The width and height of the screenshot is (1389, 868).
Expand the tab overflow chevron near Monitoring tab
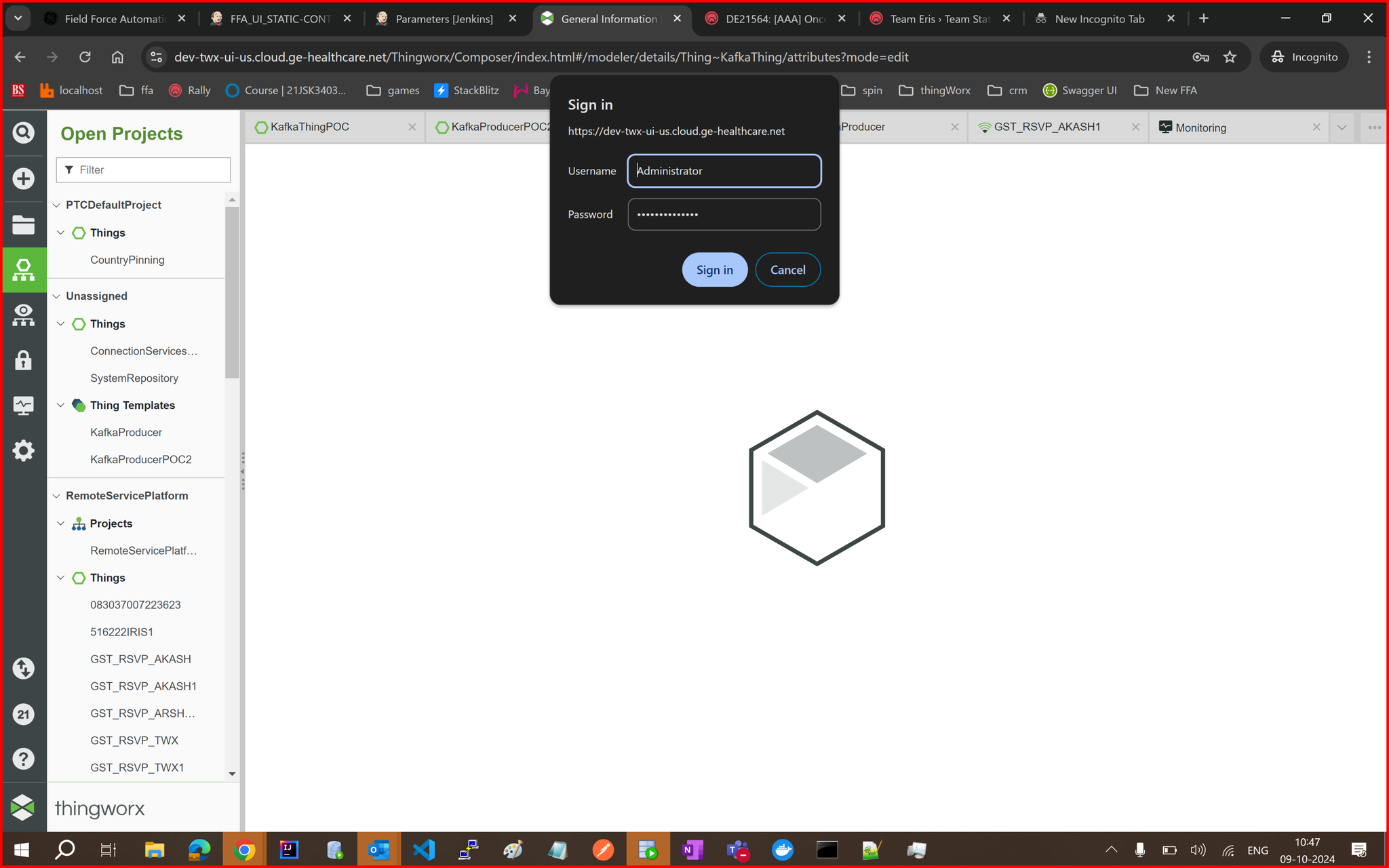1342,127
